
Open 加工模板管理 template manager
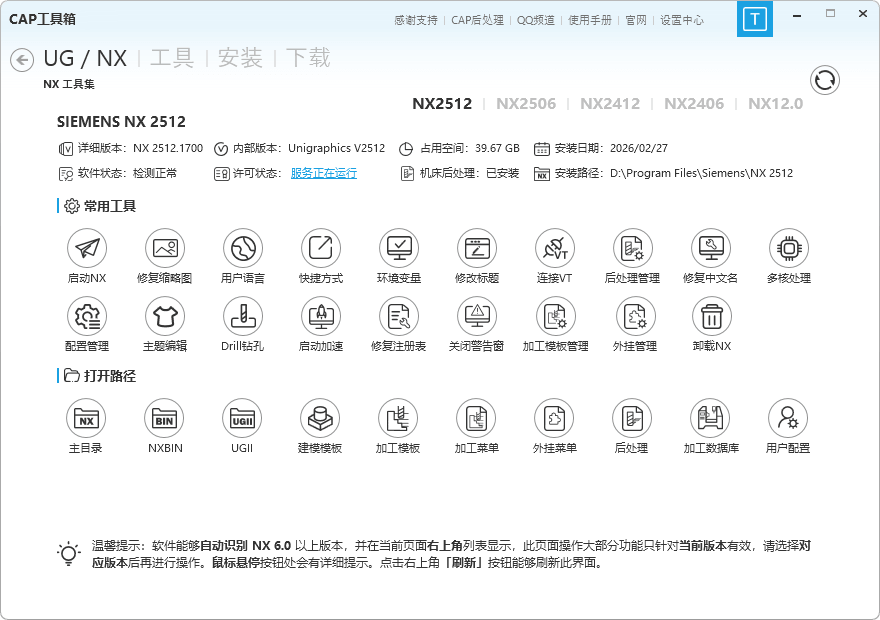tap(556, 316)
